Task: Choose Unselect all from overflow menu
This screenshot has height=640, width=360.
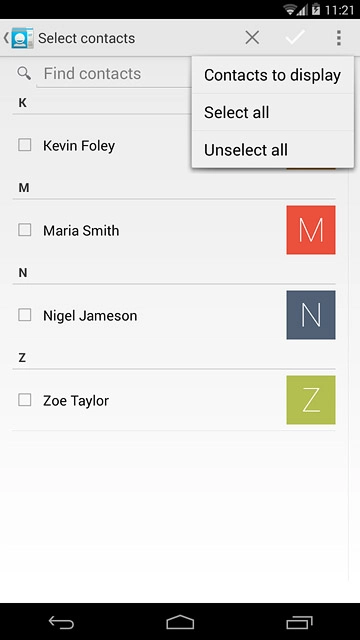Action: coord(273,149)
